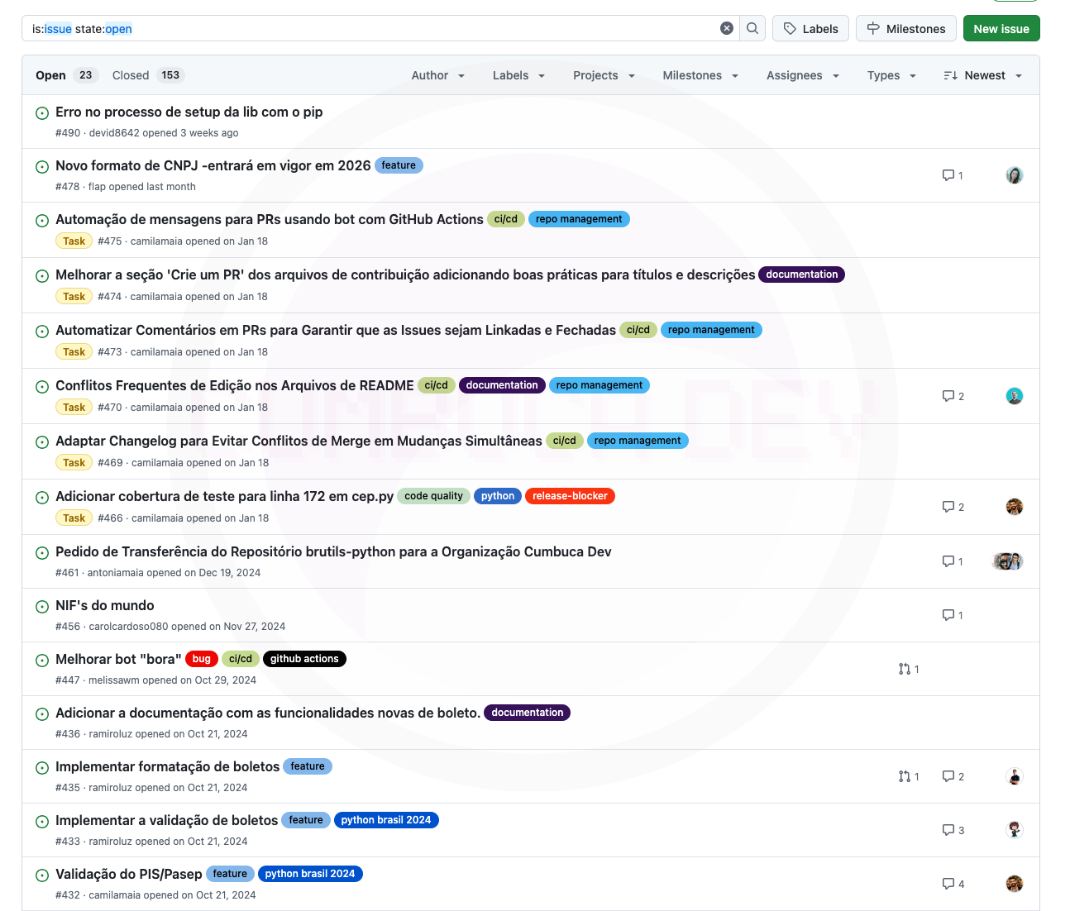Click linked pull request icon on issue #435
The width and height of the screenshot is (1066, 911).
(x=905, y=777)
